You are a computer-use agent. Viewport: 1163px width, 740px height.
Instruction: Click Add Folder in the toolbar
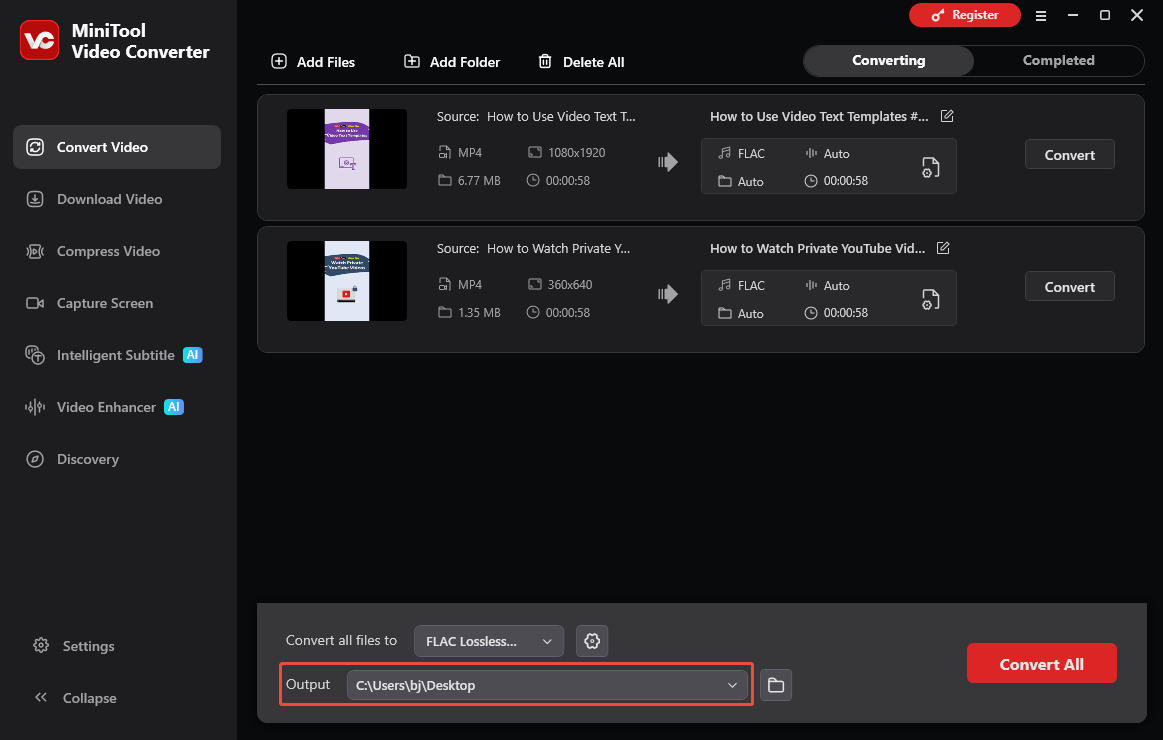(x=452, y=62)
